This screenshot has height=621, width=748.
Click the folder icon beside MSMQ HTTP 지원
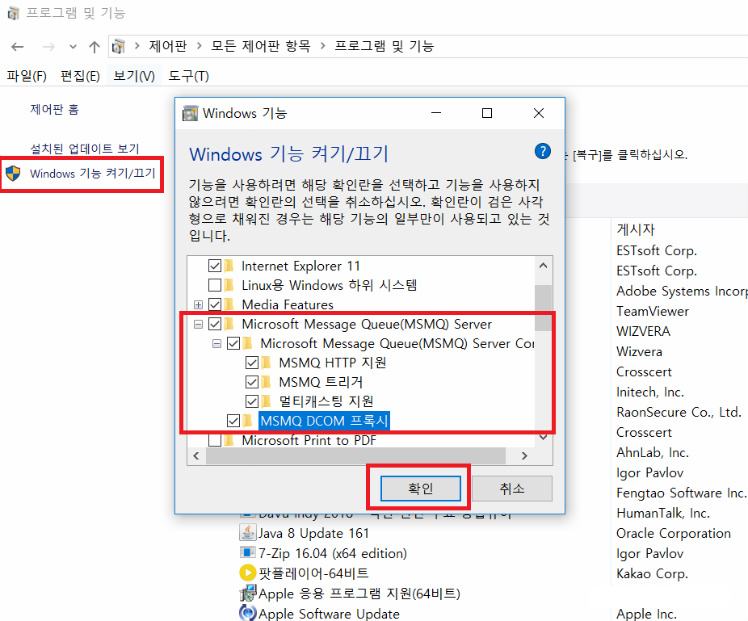(x=267, y=362)
